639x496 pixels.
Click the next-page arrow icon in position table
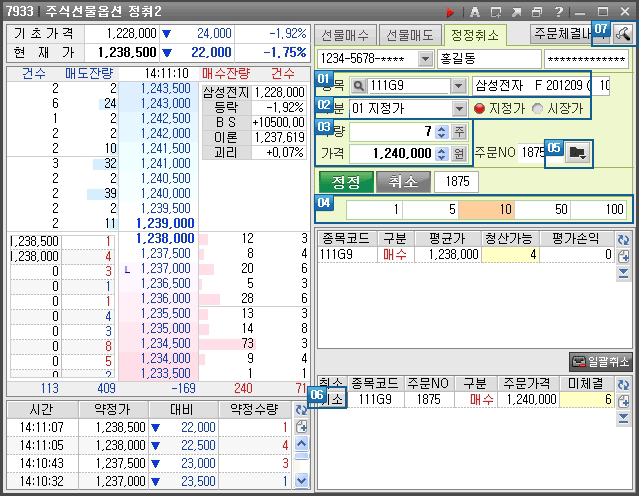tap(623, 273)
